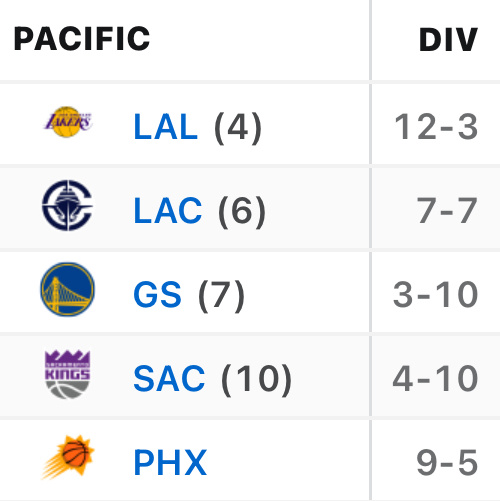Click the Golden State Warriors bridge logo
Screen dimensions: 500x501
point(68,289)
